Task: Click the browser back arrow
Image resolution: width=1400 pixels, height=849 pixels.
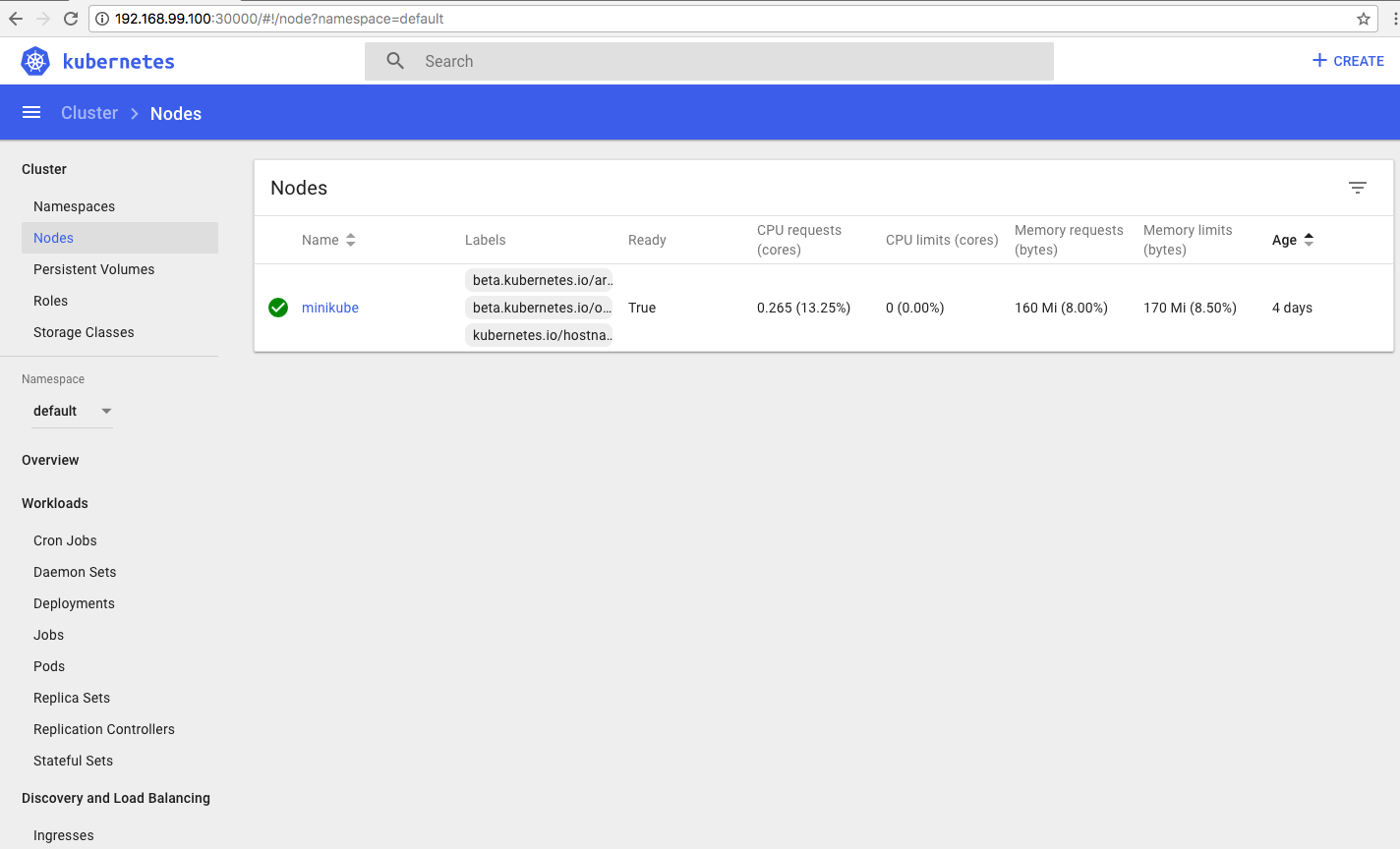Action: tap(16, 19)
